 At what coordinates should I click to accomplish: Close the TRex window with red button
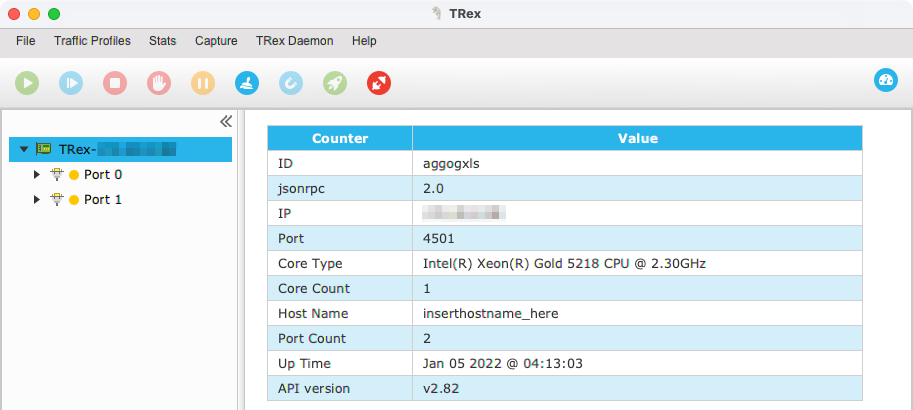(14, 14)
